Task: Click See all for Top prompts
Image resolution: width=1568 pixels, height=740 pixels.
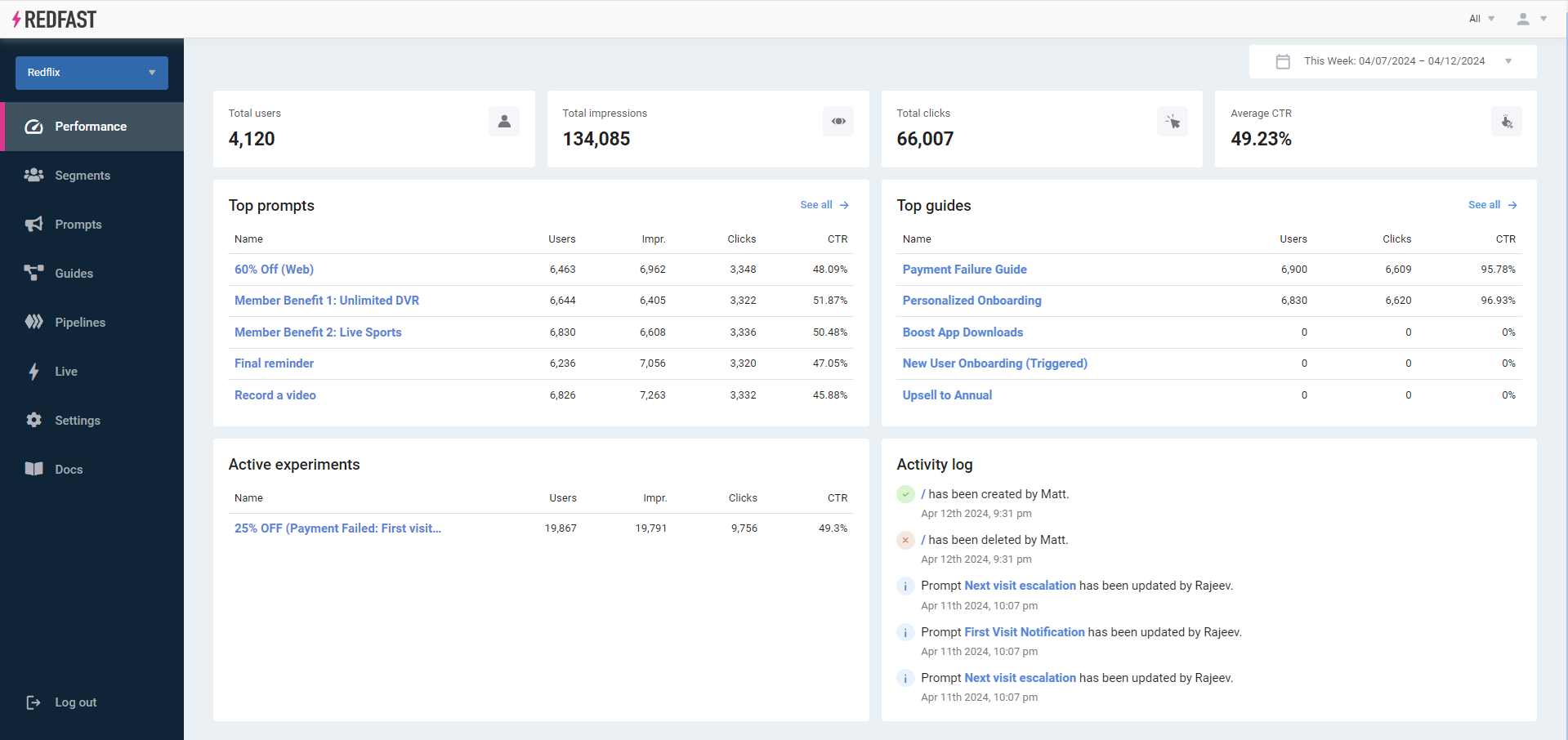Action: click(824, 205)
